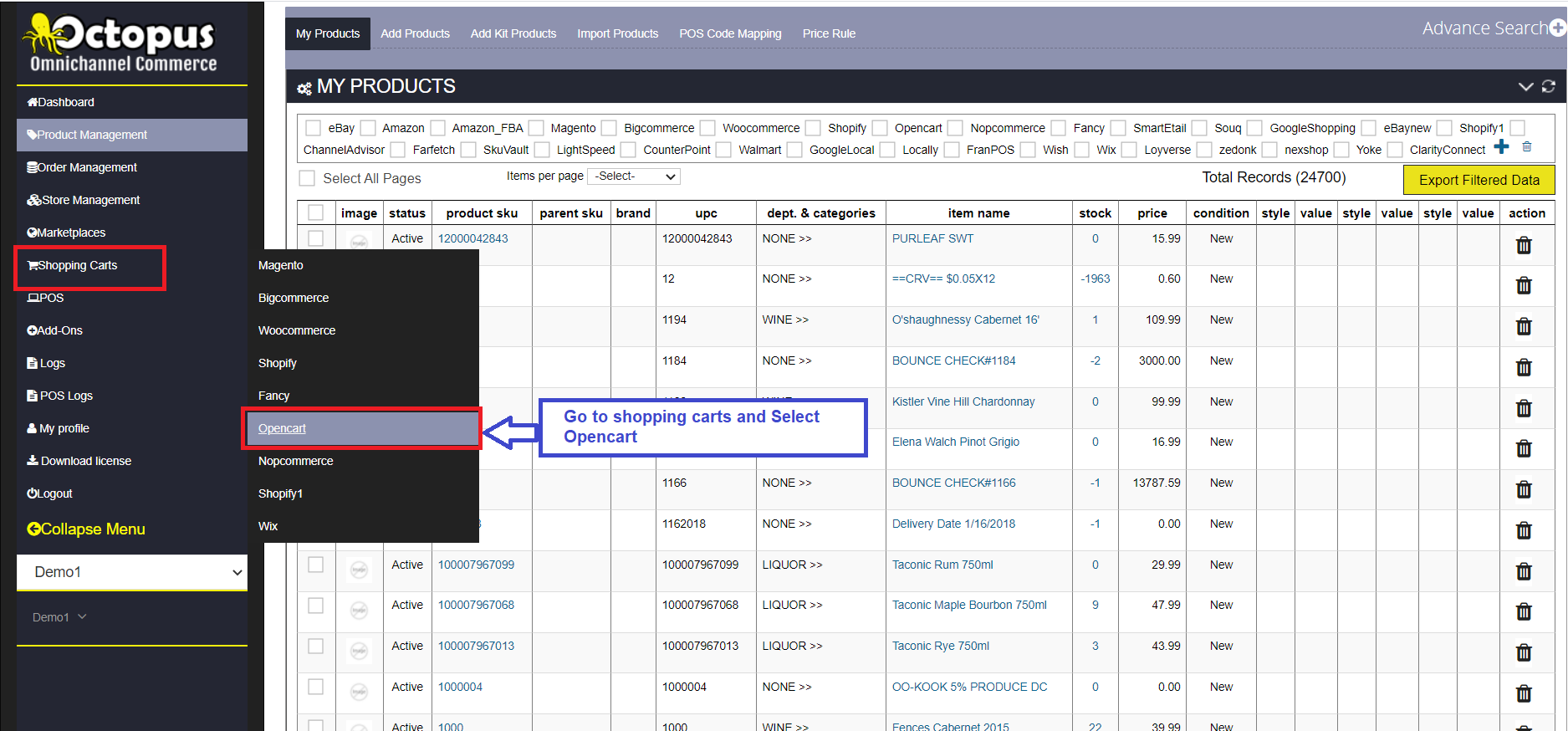The width and height of the screenshot is (1568, 731).
Task: Refresh the My Products panel
Action: [1549, 86]
